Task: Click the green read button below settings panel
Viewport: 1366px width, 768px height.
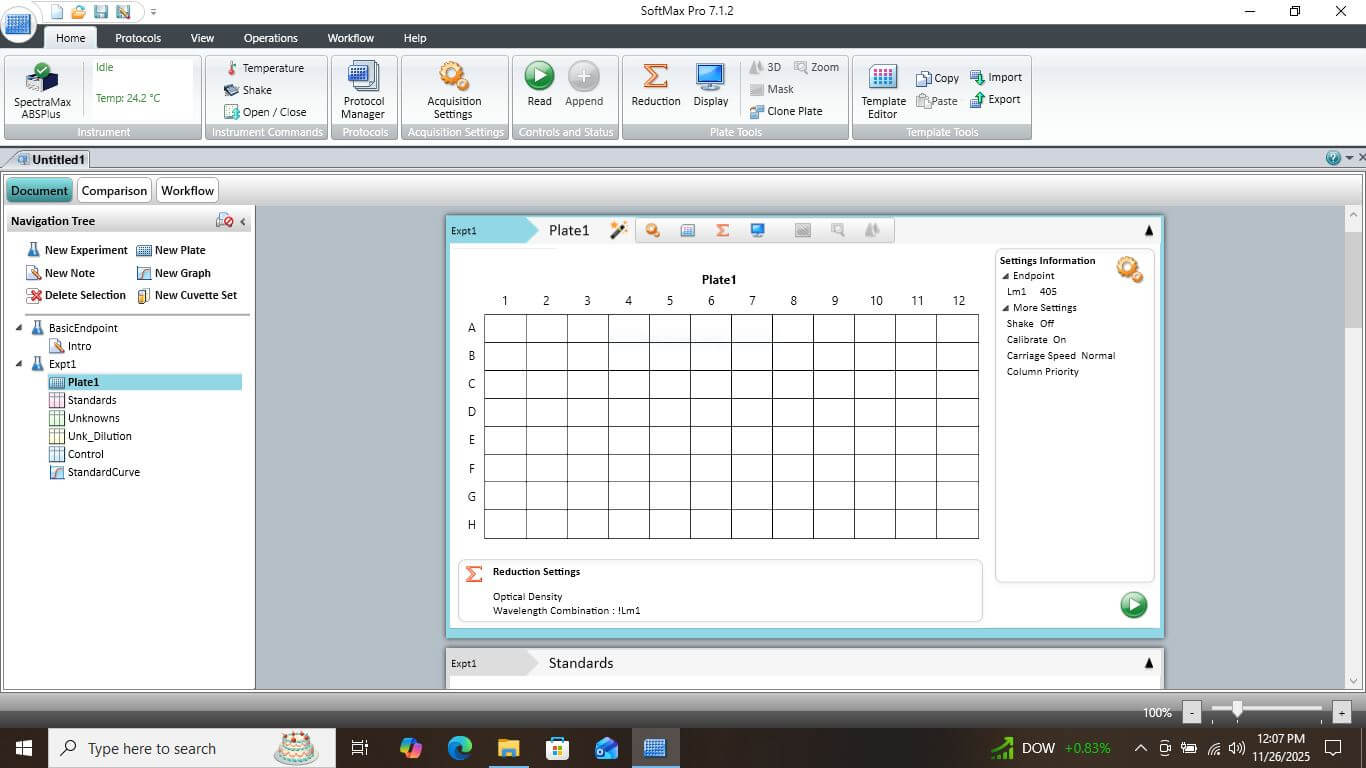Action: [1133, 604]
